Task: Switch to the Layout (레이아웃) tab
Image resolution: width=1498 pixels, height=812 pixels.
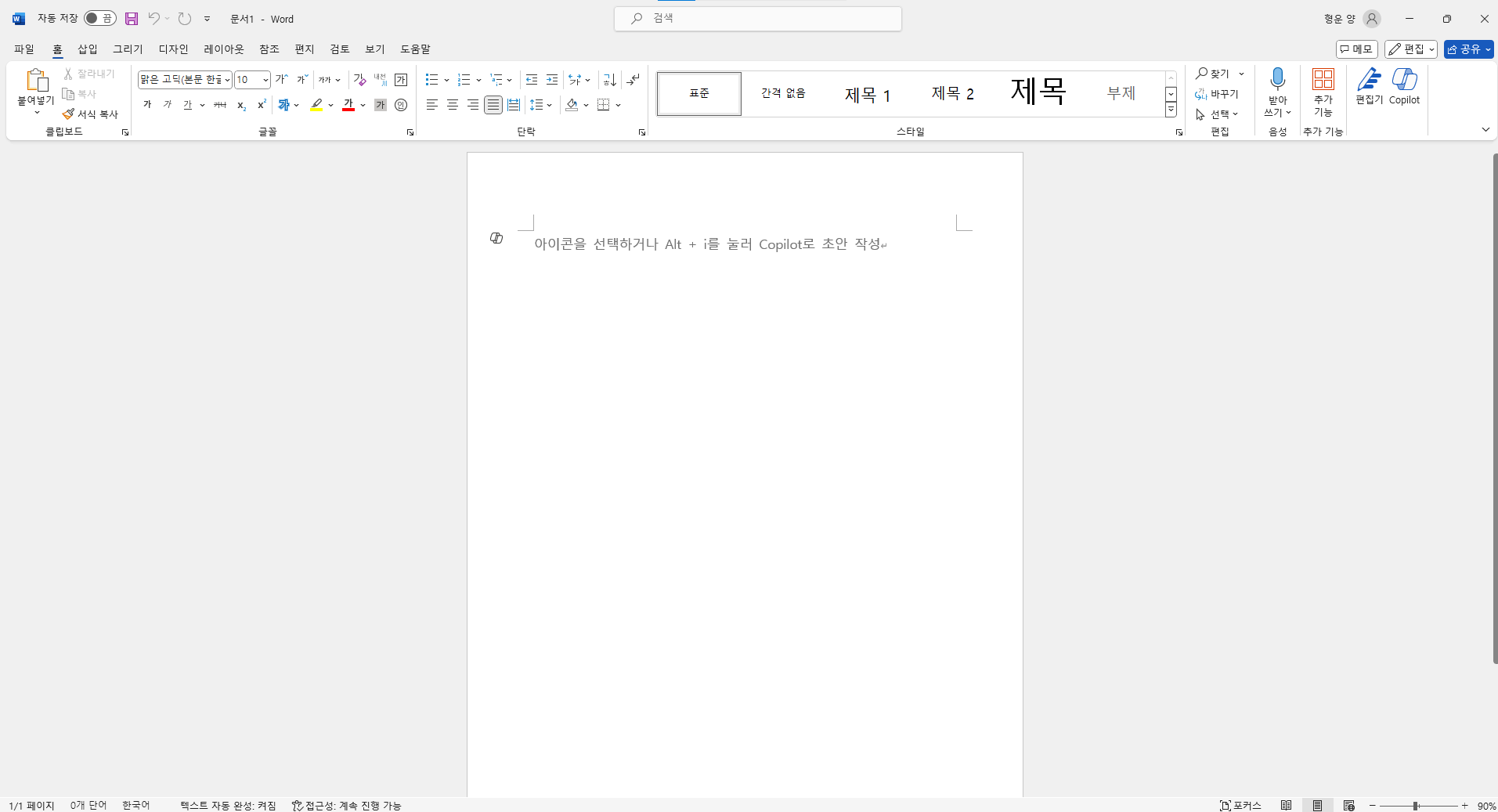Action: (x=224, y=49)
